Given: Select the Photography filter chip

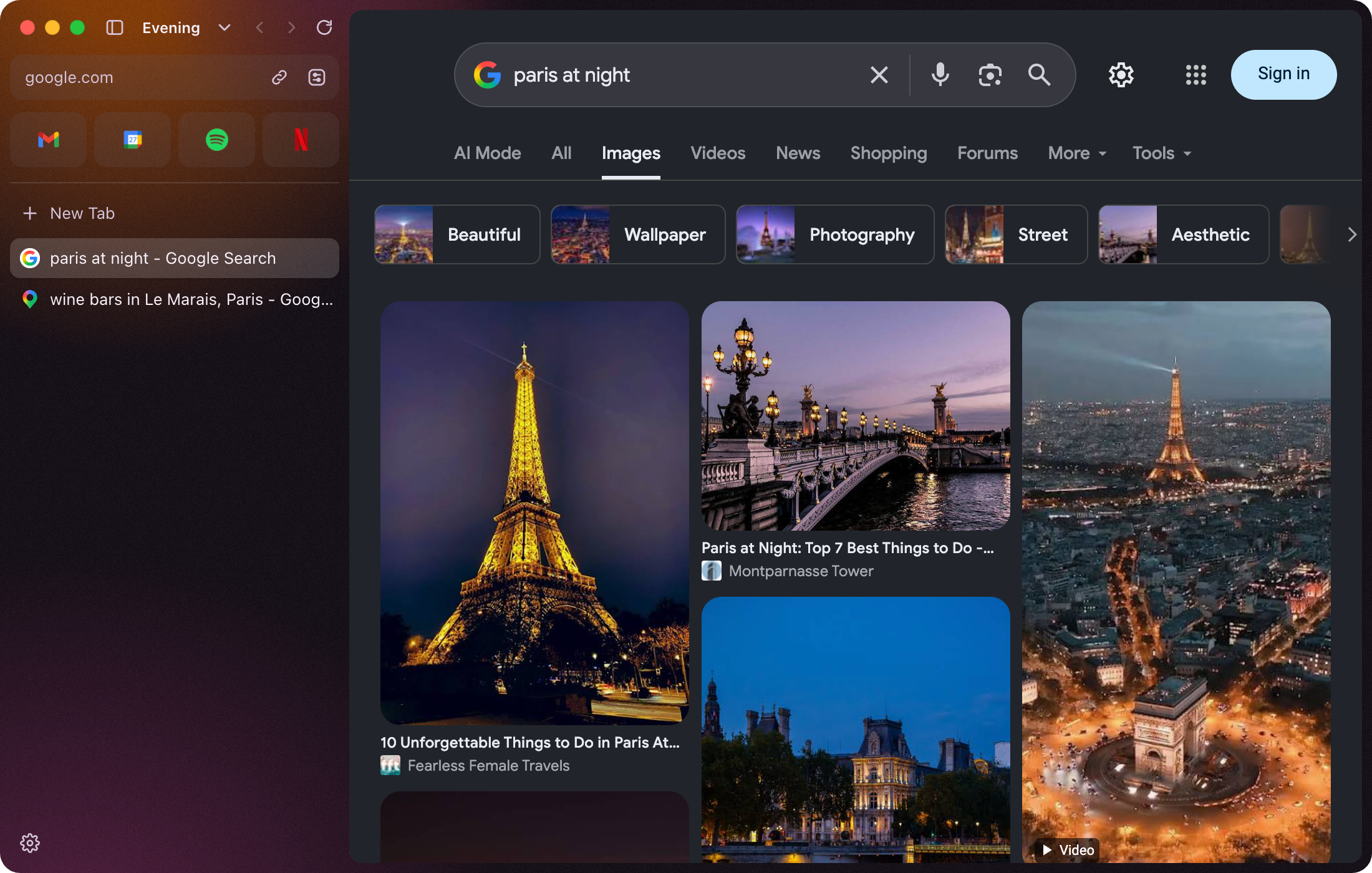Looking at the screenshot, I should pos(835,234).
